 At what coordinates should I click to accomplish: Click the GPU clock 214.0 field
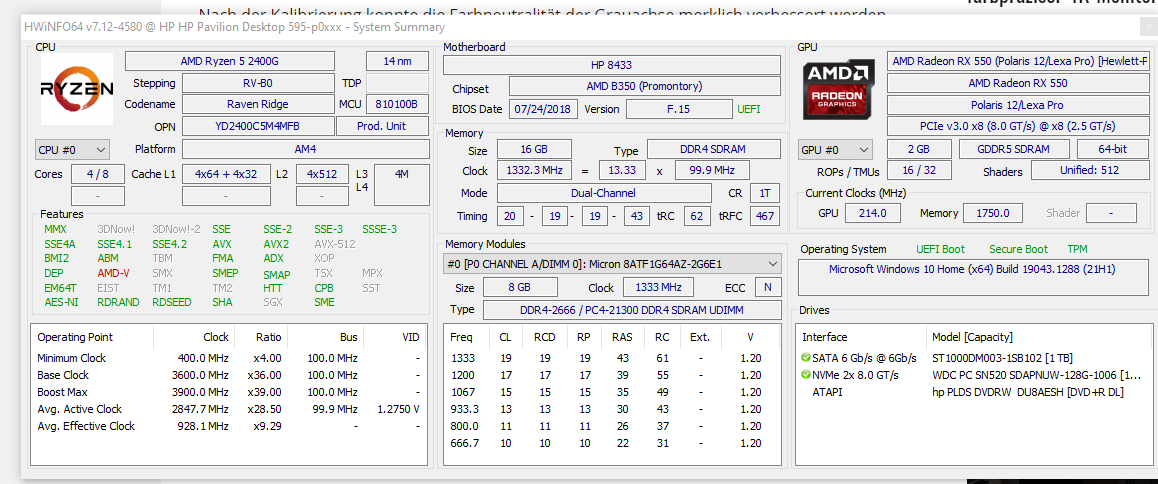tap(872, 213)
